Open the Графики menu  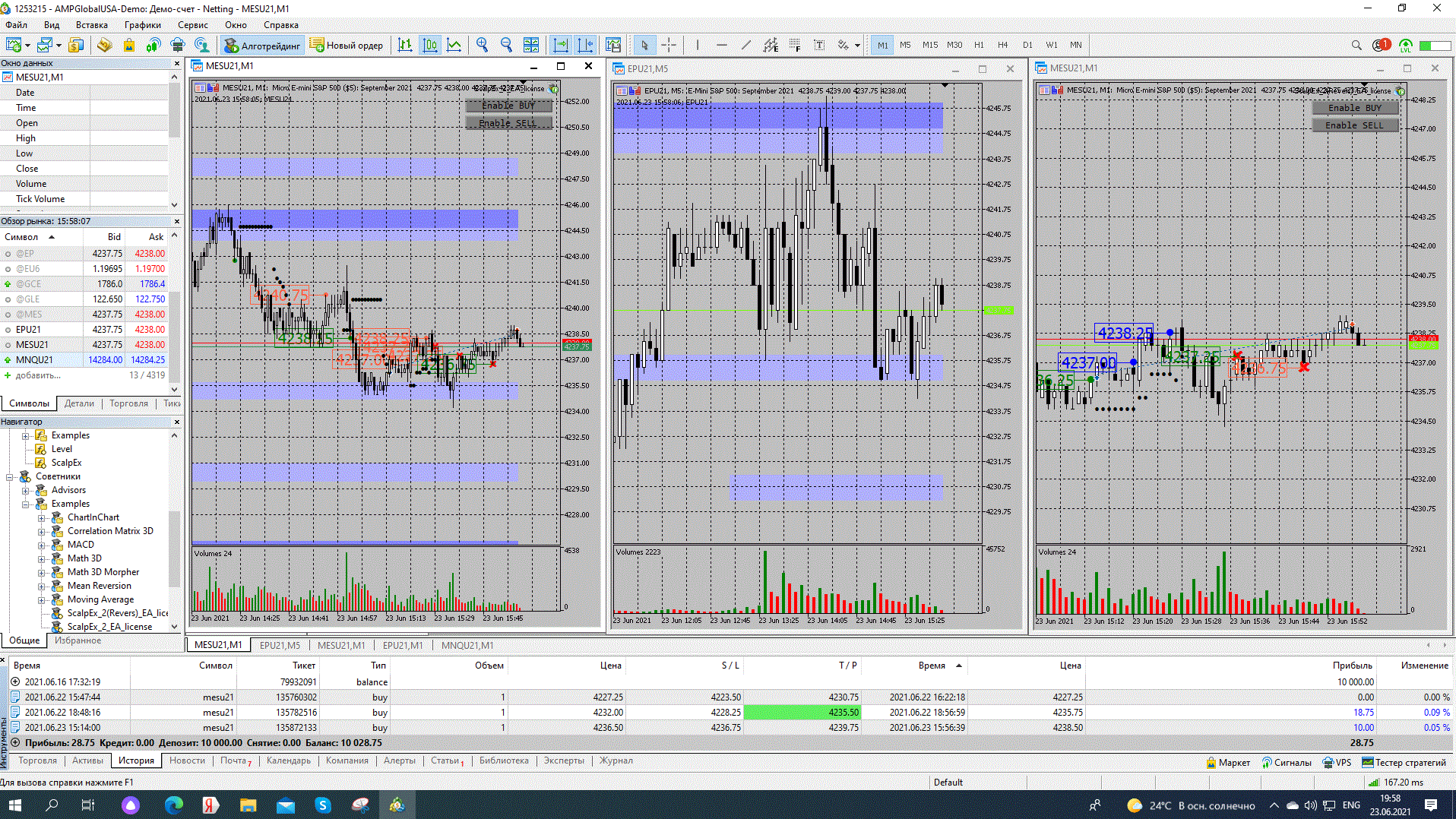coord(143,25)
